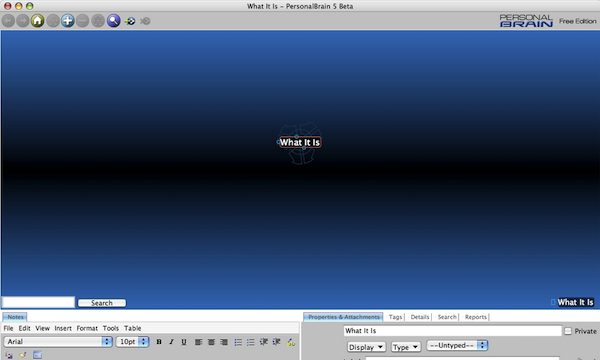Viewport: 600px width, 360px height.
Task: Open the magnifier search icon in toolbar
Action: click(113, 21)
